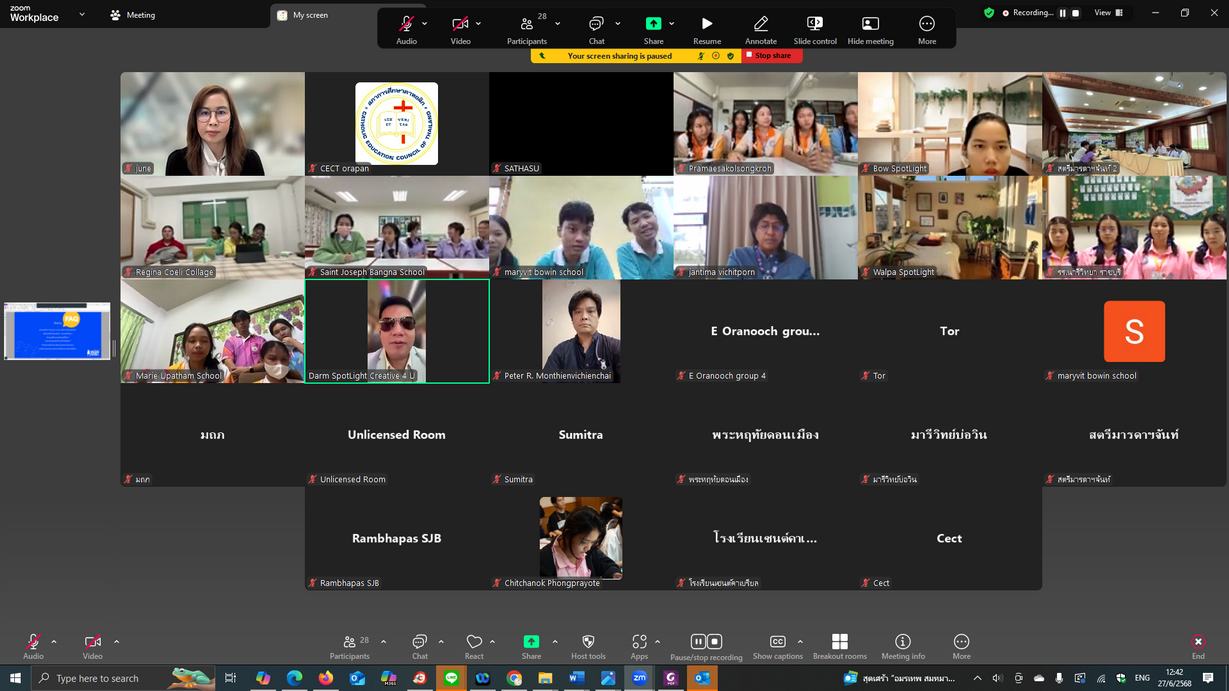Click the End meeting button
1229x691 pixels.
[1197, 646]
